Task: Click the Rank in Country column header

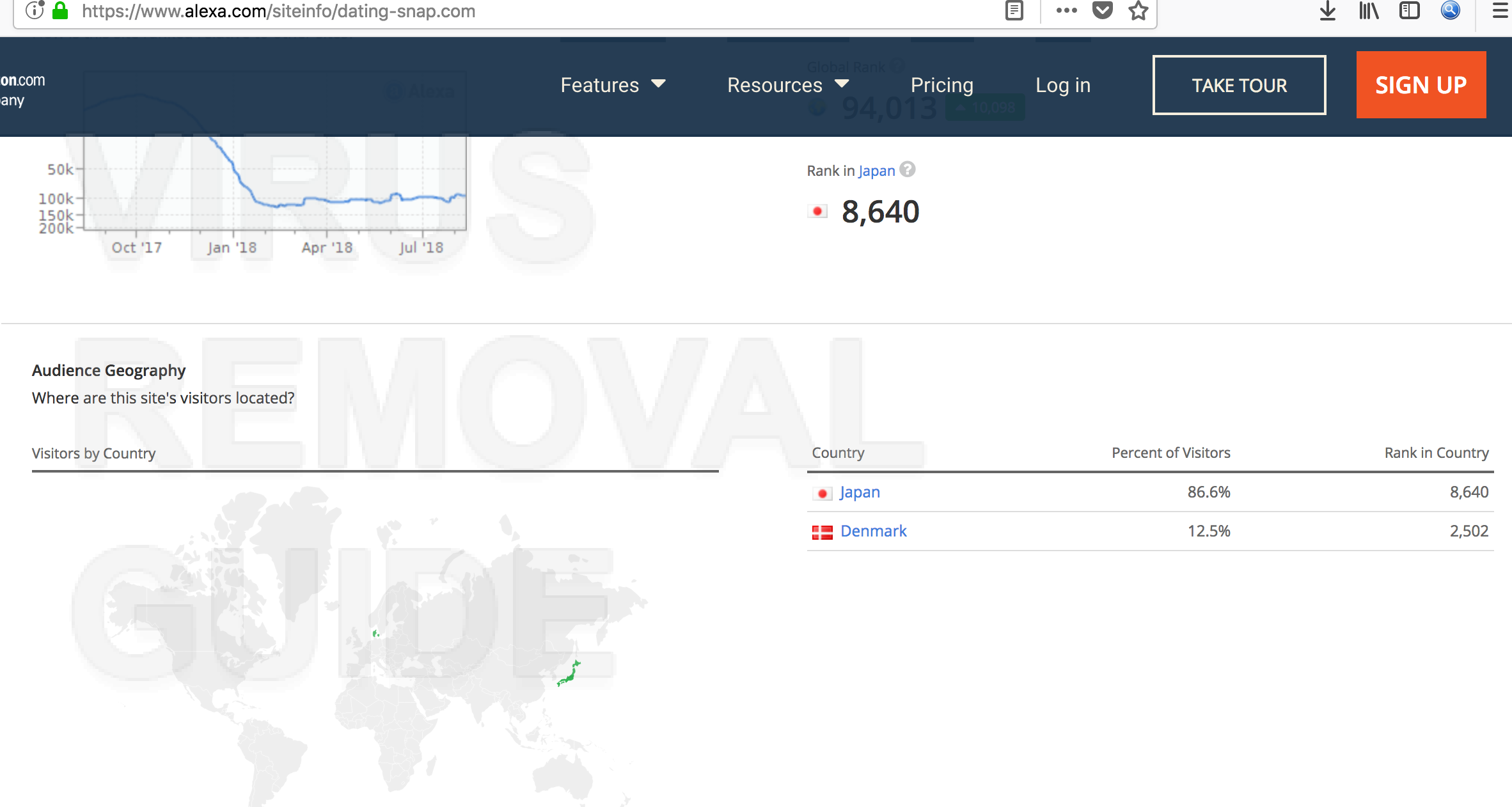Action: 1437,453
